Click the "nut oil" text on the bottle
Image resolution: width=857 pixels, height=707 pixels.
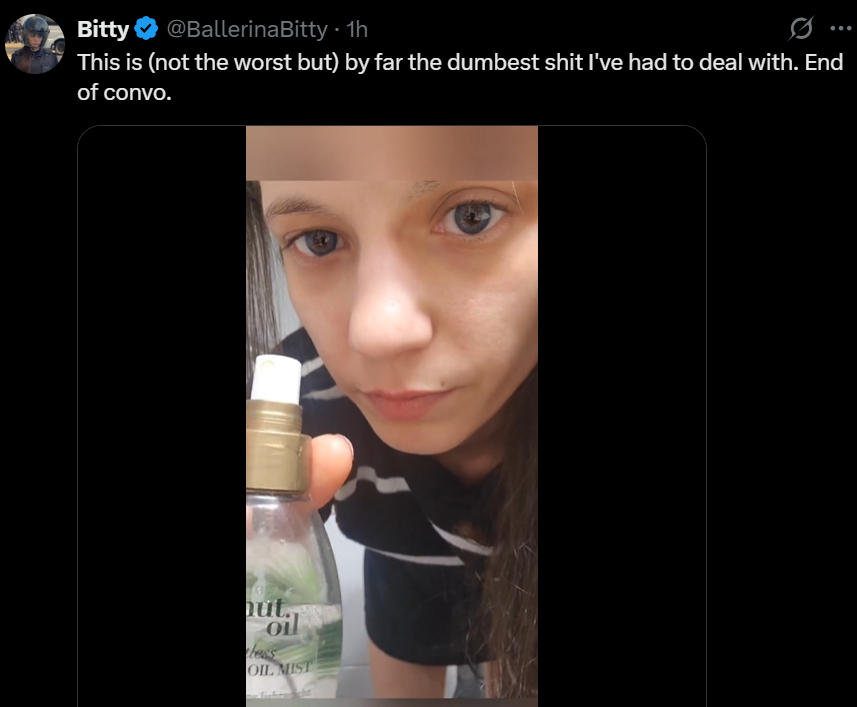[272, 616]
